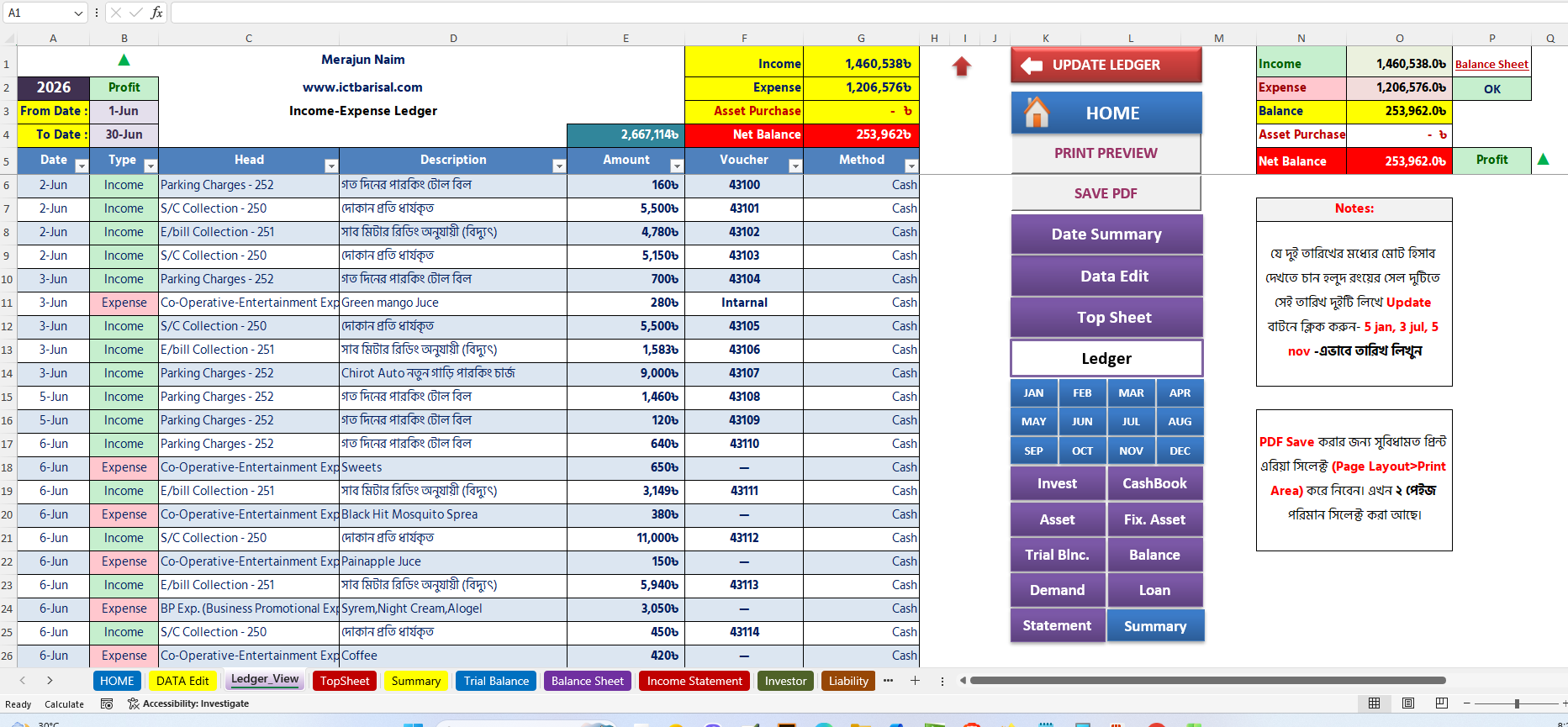Open the Liability sheet tab

(848, 681)
